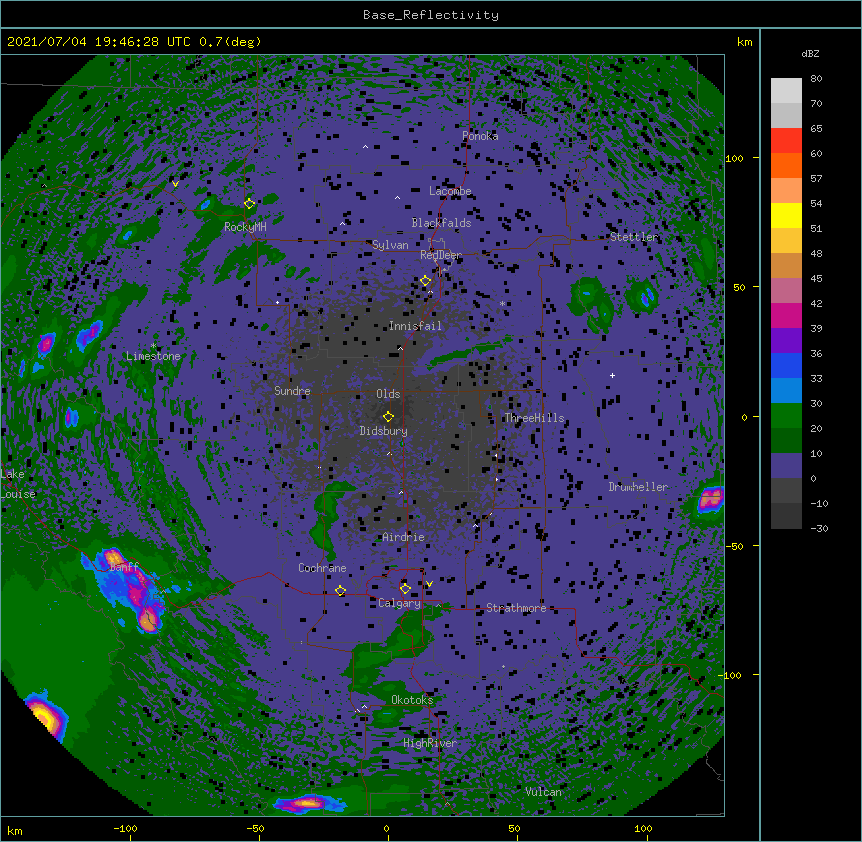862x842 pixels.
Task: Click the dark blue 33-36 dBZ legend swatch
Action: click(x=786, y=365)
